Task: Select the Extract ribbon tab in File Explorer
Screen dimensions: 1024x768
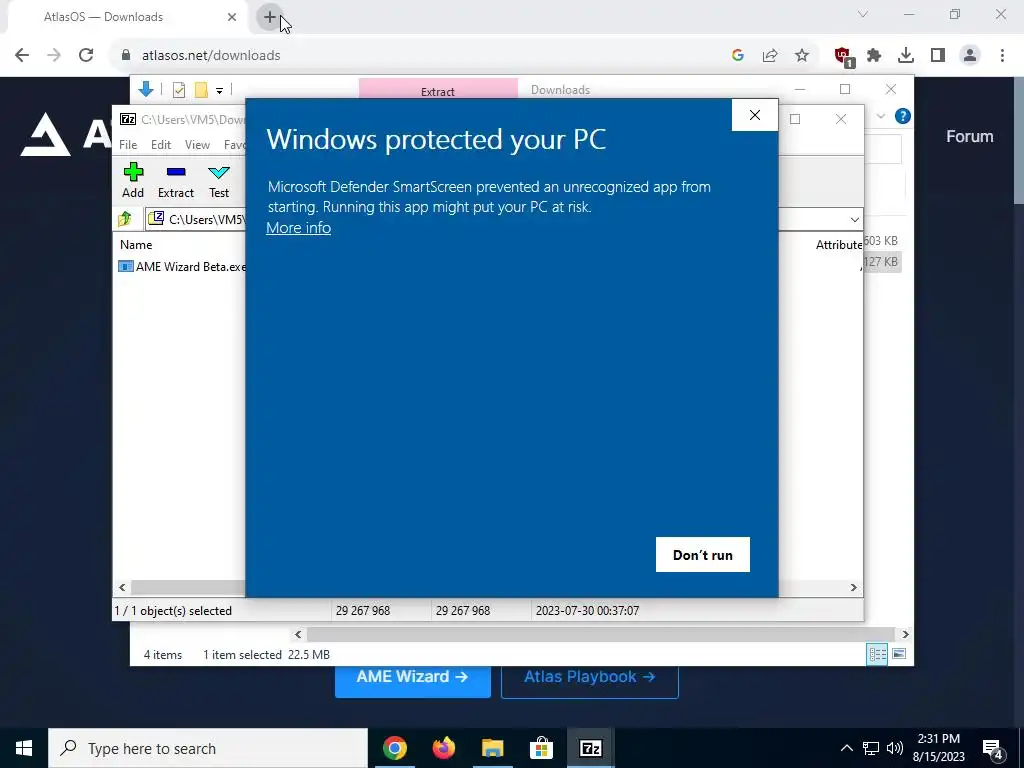Action: 438,90
